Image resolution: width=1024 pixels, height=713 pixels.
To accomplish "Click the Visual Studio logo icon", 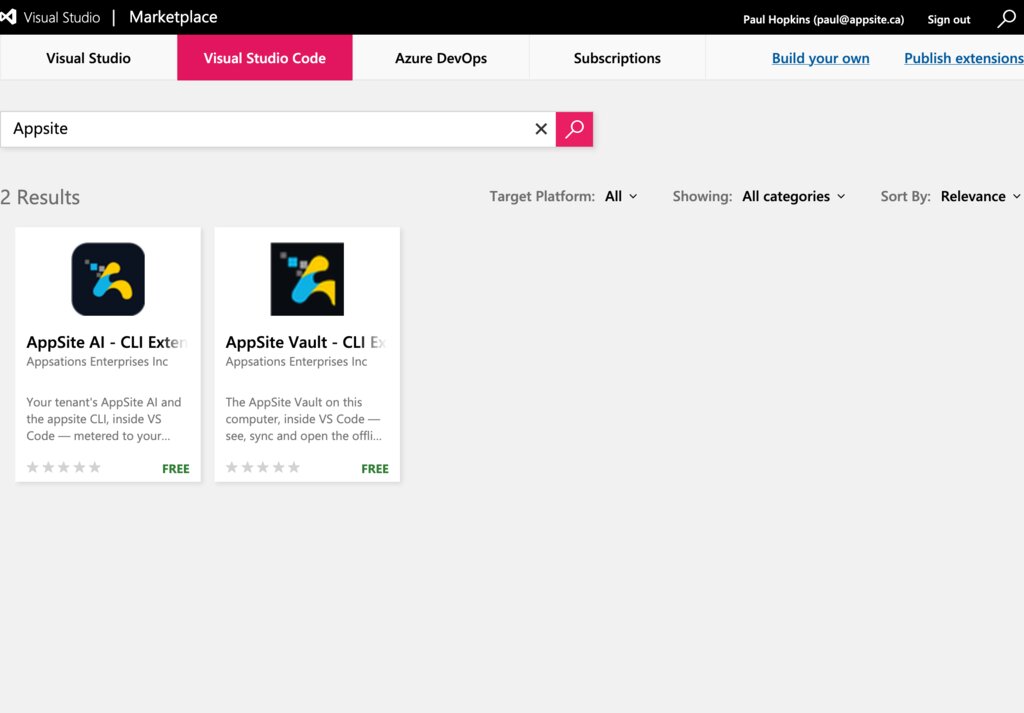I will [8, 17].
